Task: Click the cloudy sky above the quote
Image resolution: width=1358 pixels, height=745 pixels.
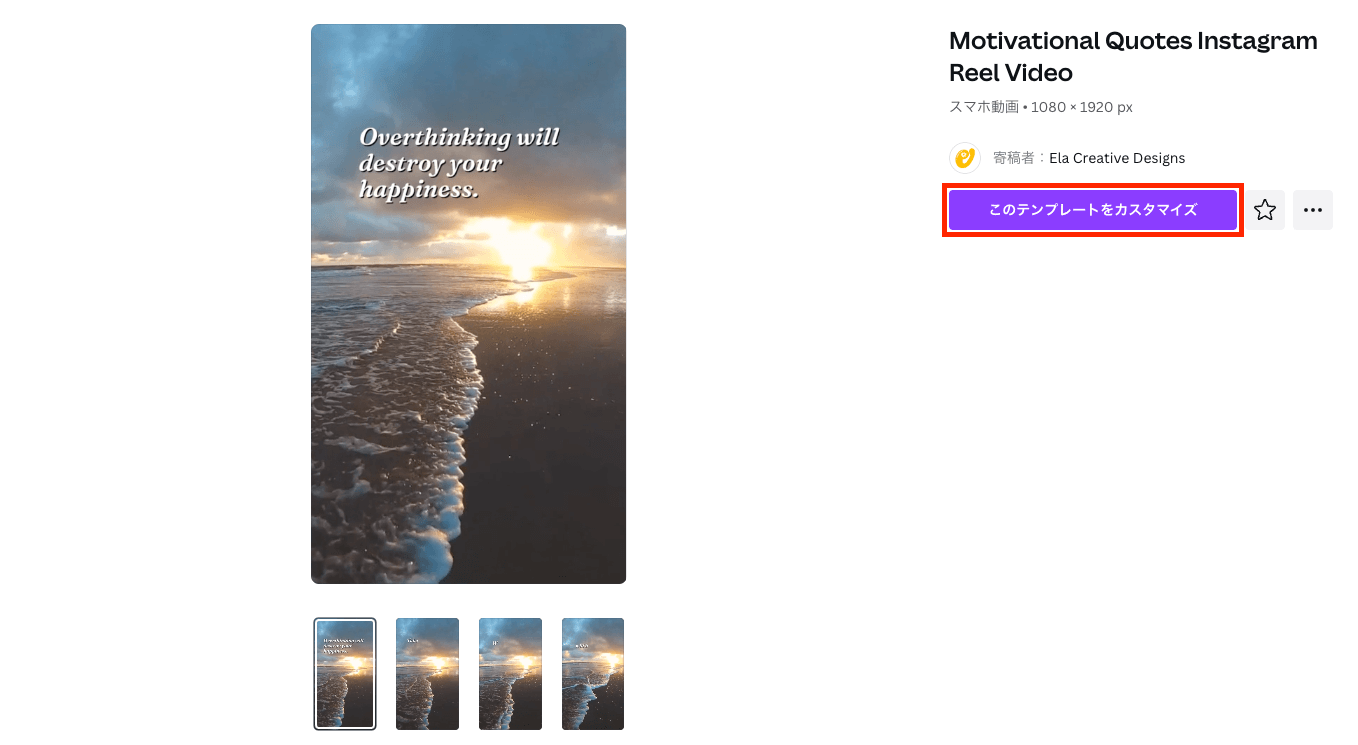Action: tap(468, 72)
